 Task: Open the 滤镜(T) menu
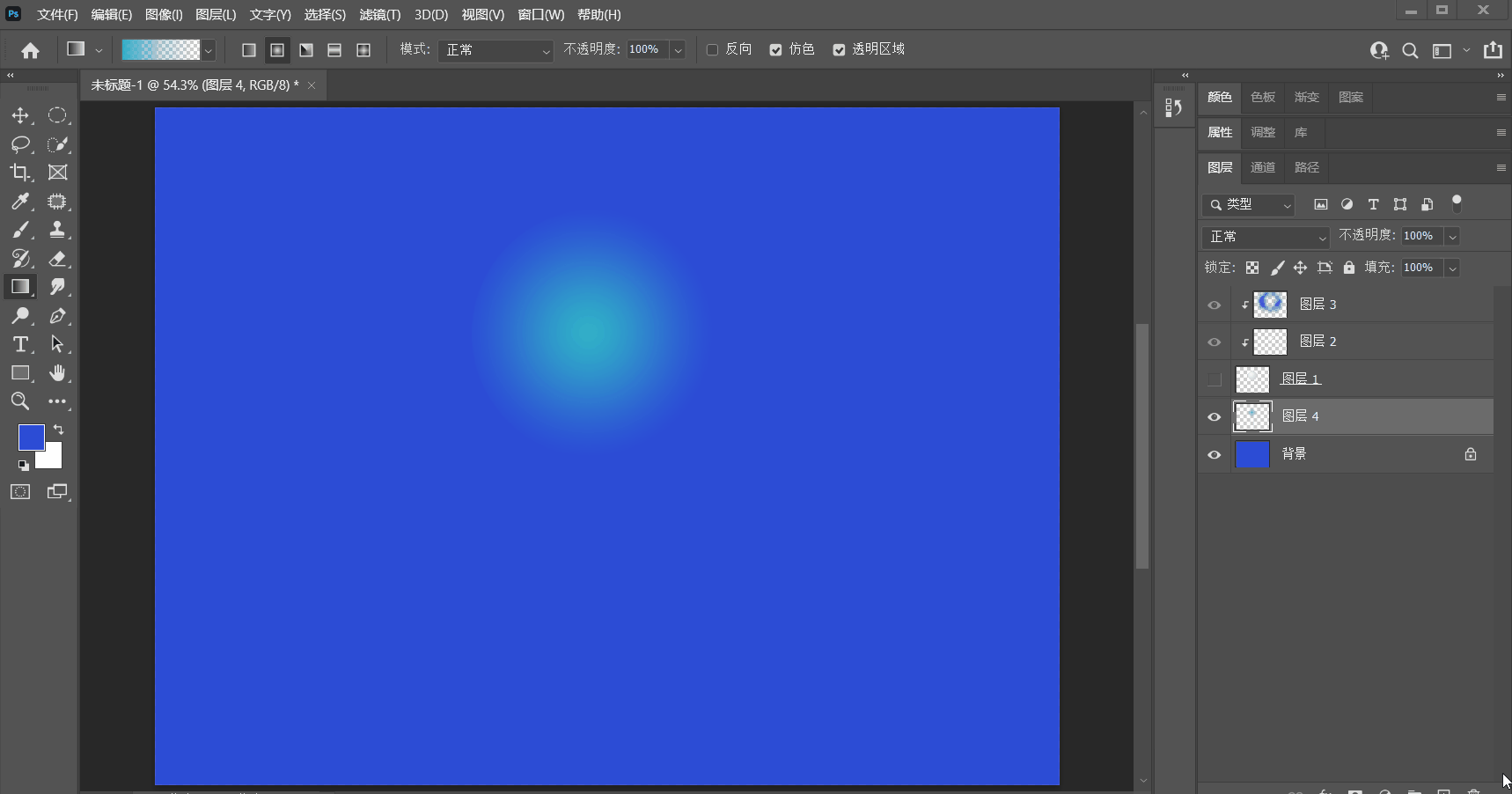(379, 15)
